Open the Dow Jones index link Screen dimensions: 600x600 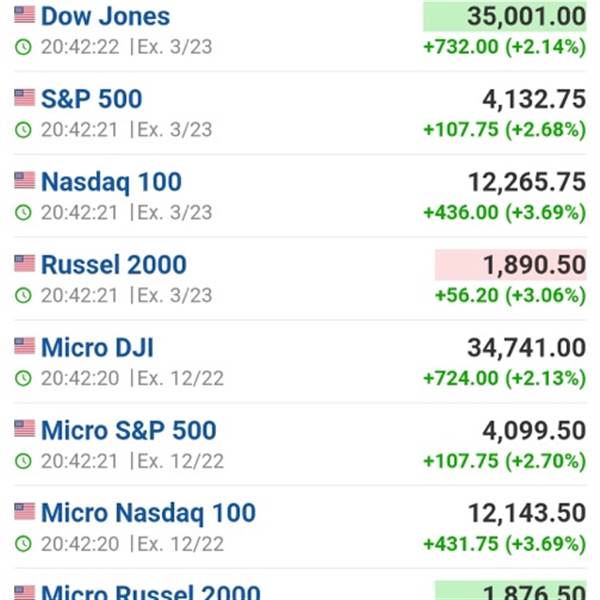[x=105, y=16]
